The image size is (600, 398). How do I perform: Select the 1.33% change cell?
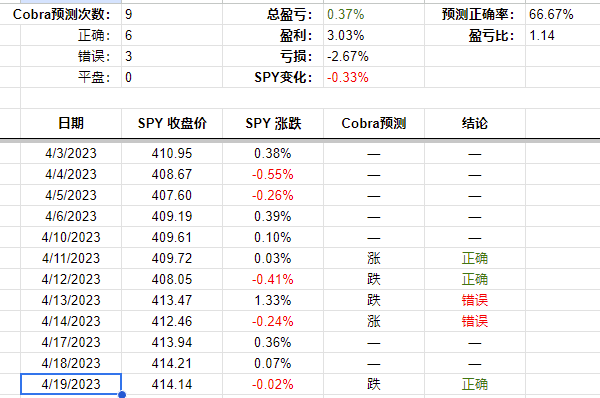(x=273, y=300)
